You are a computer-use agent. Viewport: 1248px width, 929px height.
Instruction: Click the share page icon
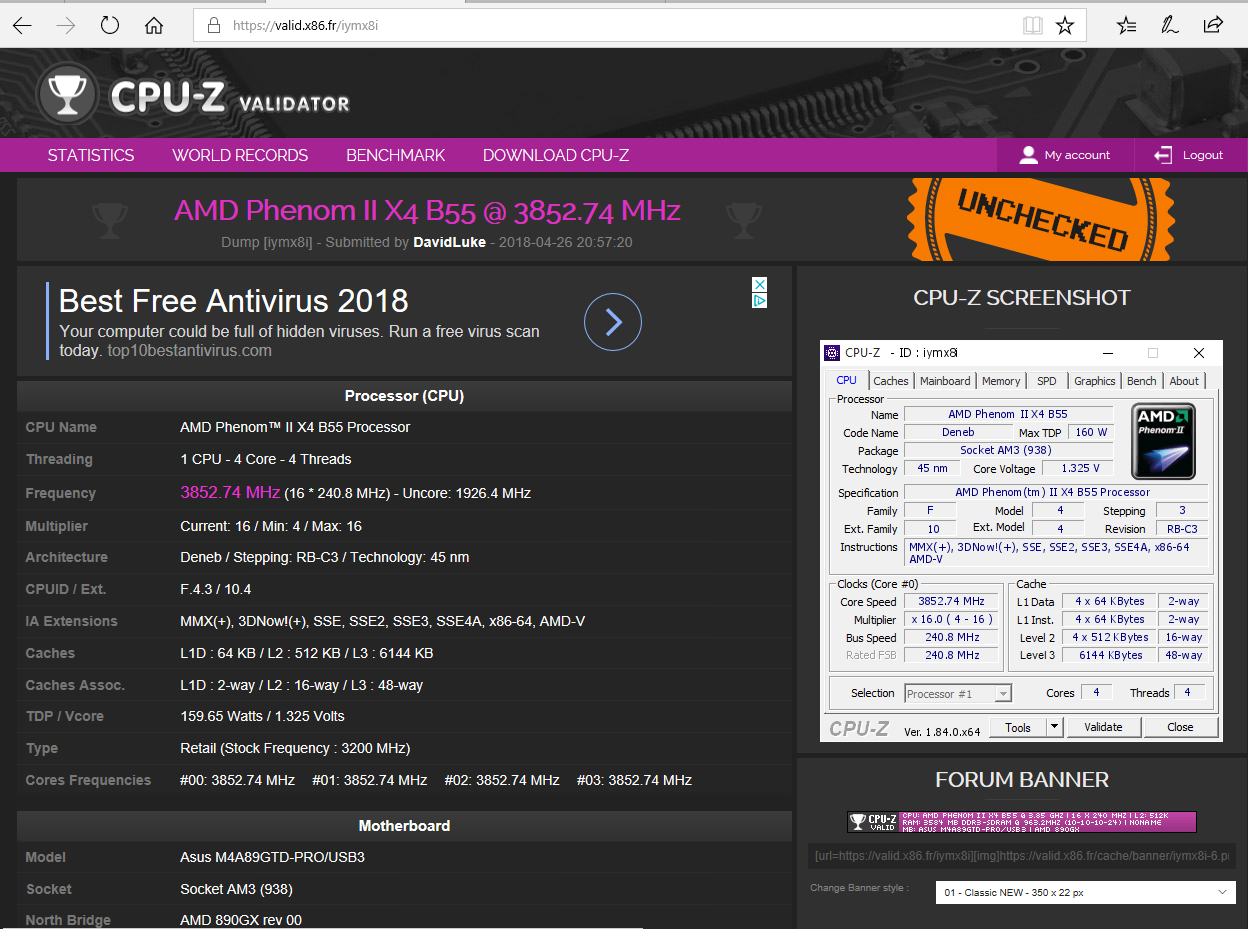(x=1213, y=25)
